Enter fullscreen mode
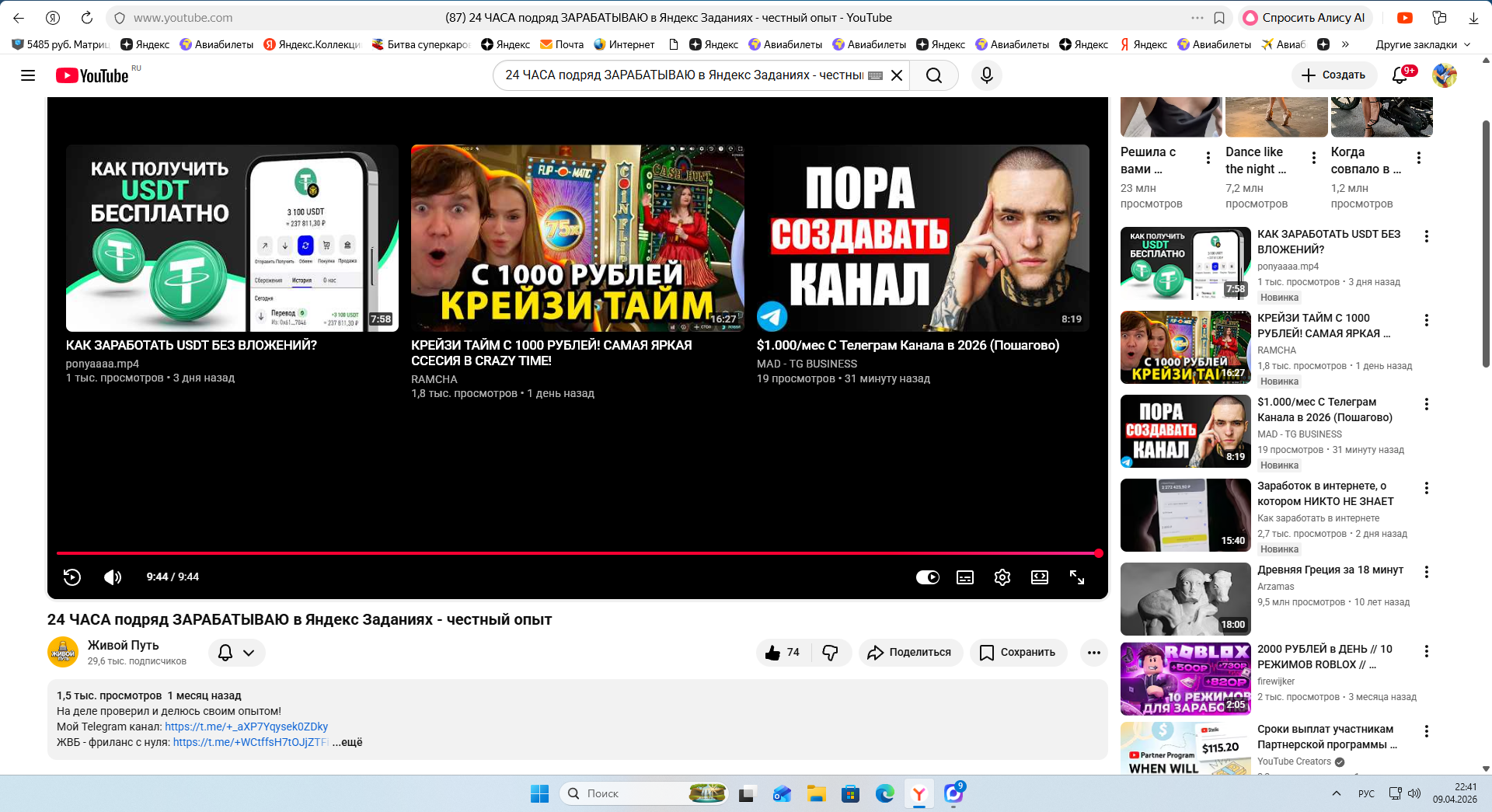The width and height of the screenshot is (1492, 812). (1076, 577)
